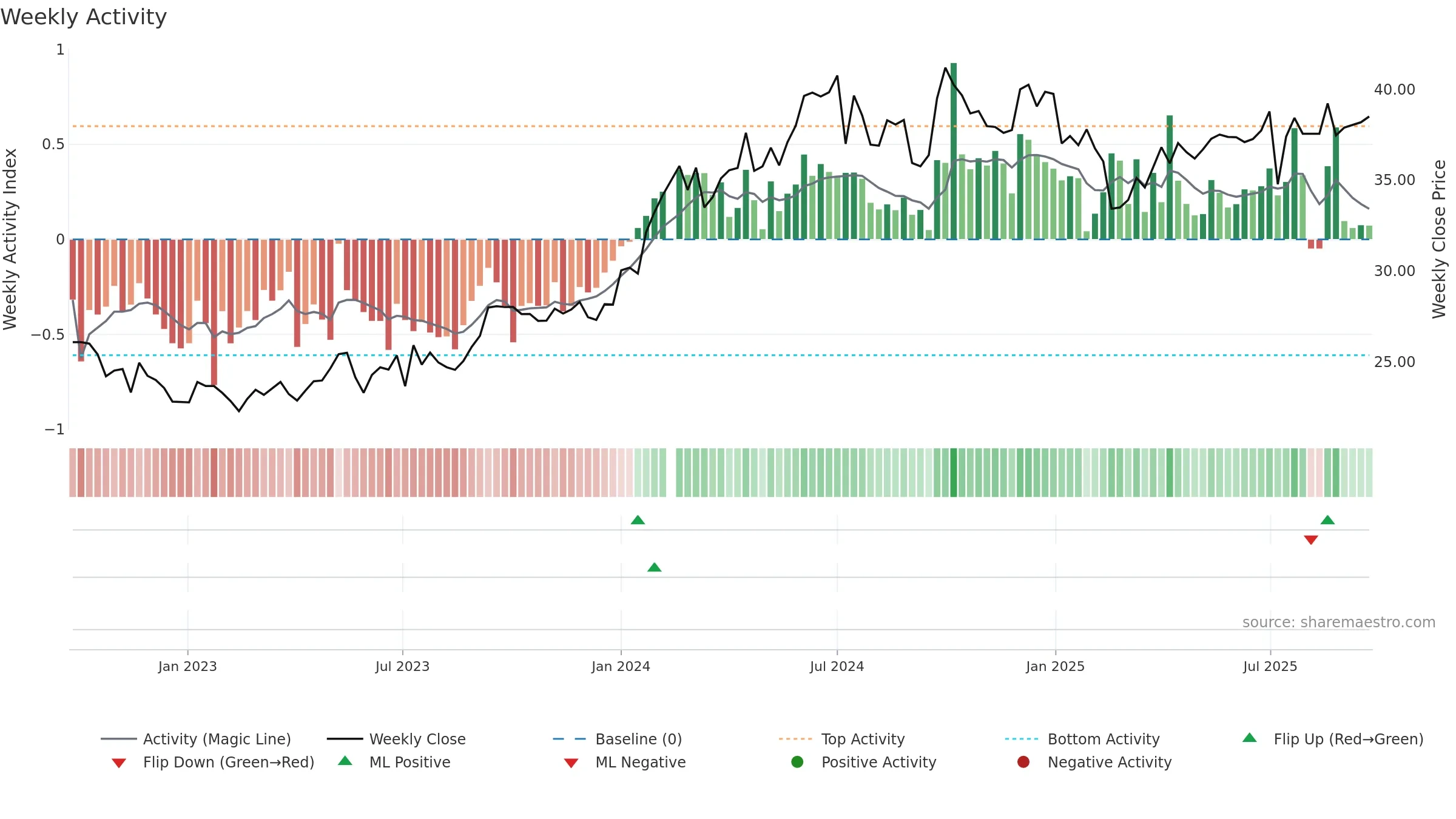Toggle the Flip Down (Green→Red) legend entry

pyautogui.click(x=213, y=762)
